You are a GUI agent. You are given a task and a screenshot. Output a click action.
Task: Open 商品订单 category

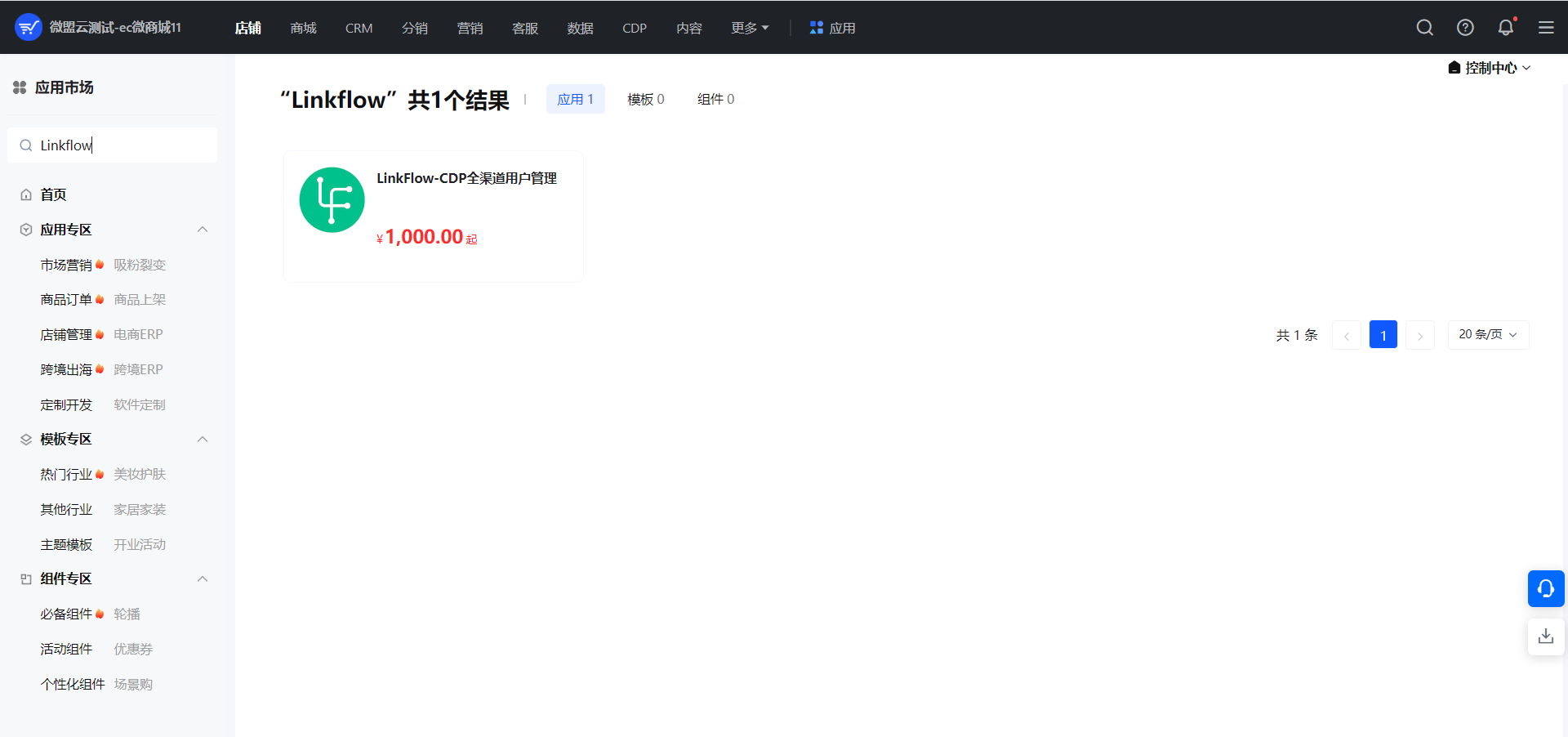pos(66,300)
